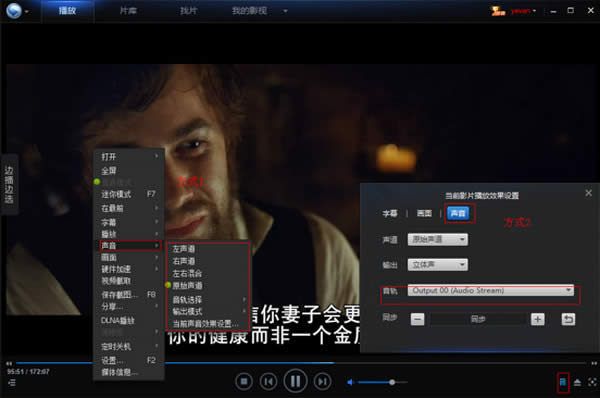The height and width of the screenshot is (398, 600).
Task: Increase audio sync with plus button
Action: [x=538, y=319]
